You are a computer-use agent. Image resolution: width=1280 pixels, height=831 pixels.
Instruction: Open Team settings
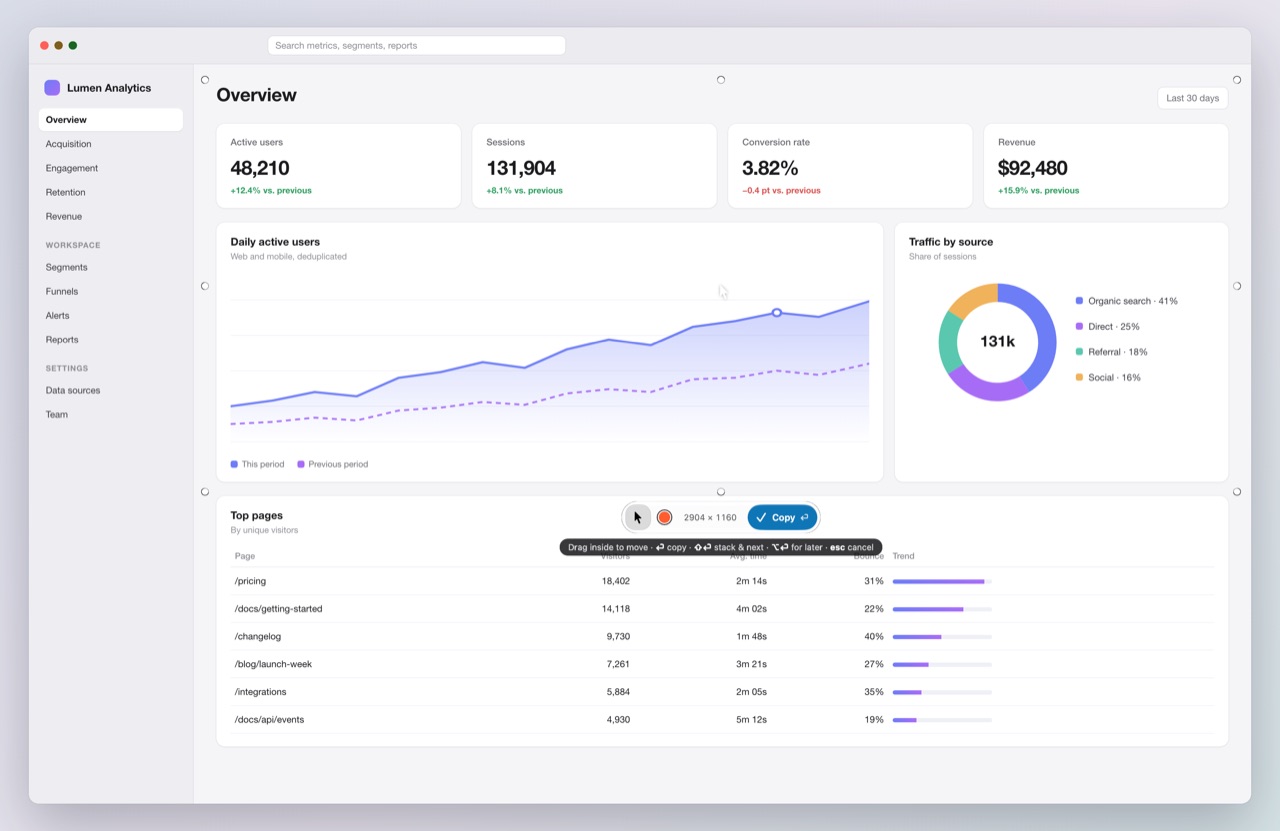(111, 414)
